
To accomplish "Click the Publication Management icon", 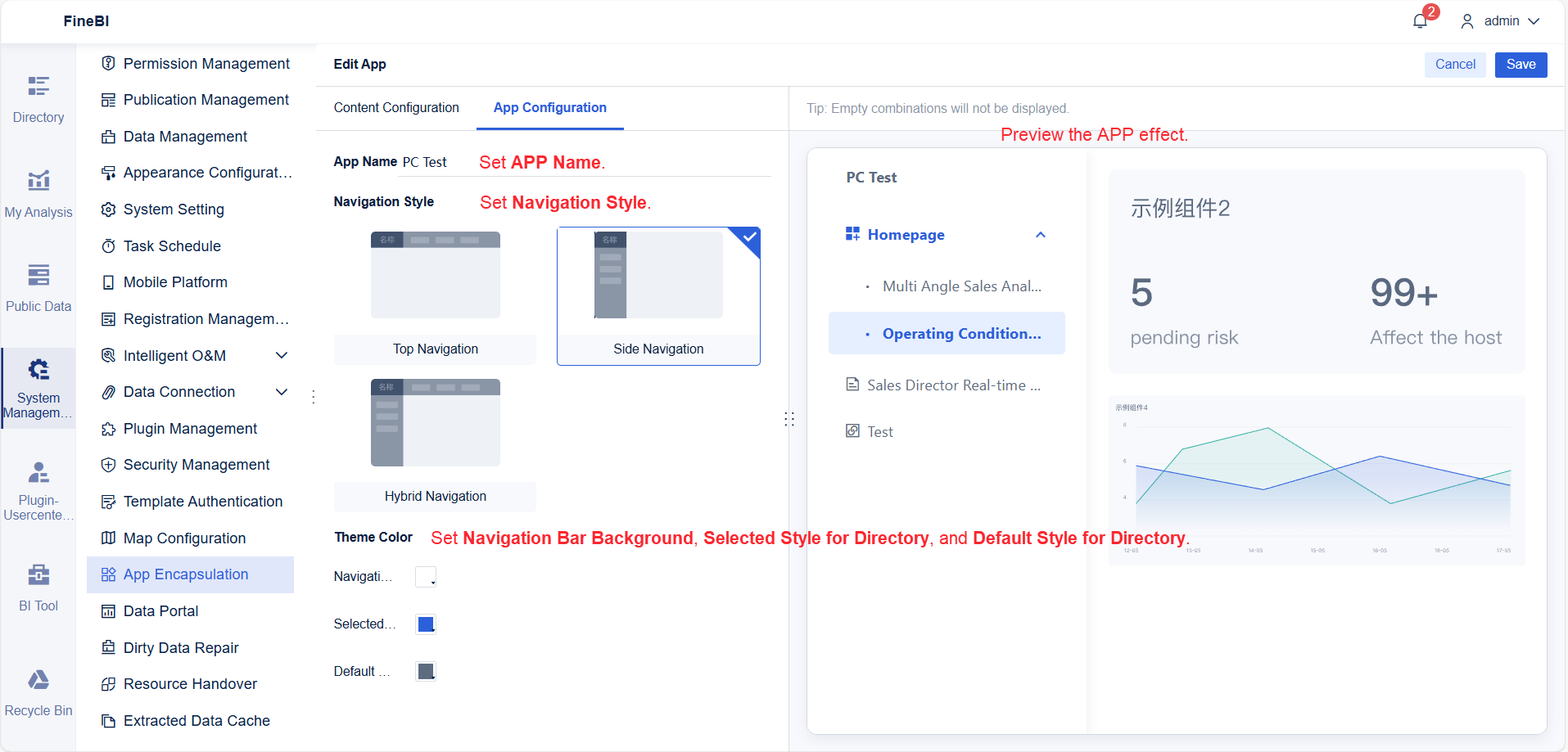I will [108, 100].
